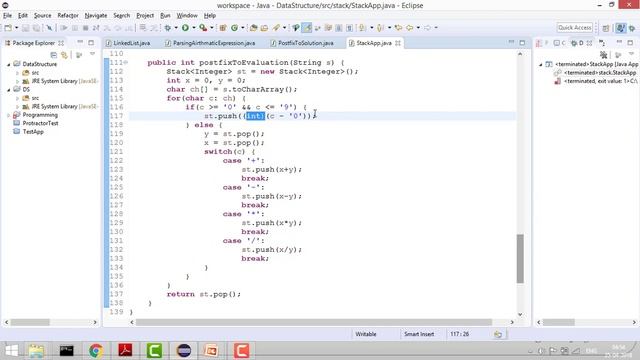
Task: Switch to the Java perspective icon
Action: pos(620,28)
